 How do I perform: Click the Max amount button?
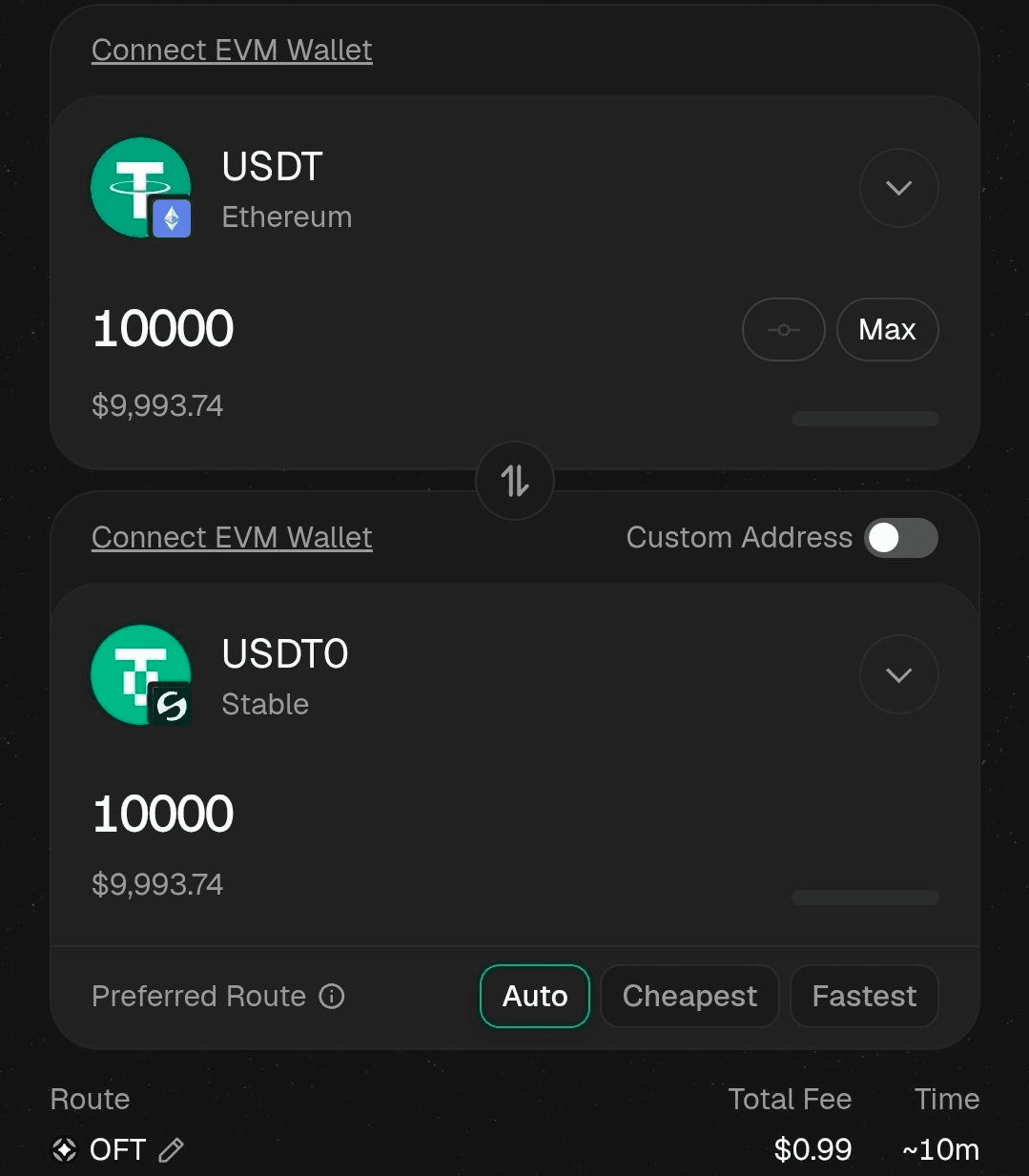pos(888,330)
